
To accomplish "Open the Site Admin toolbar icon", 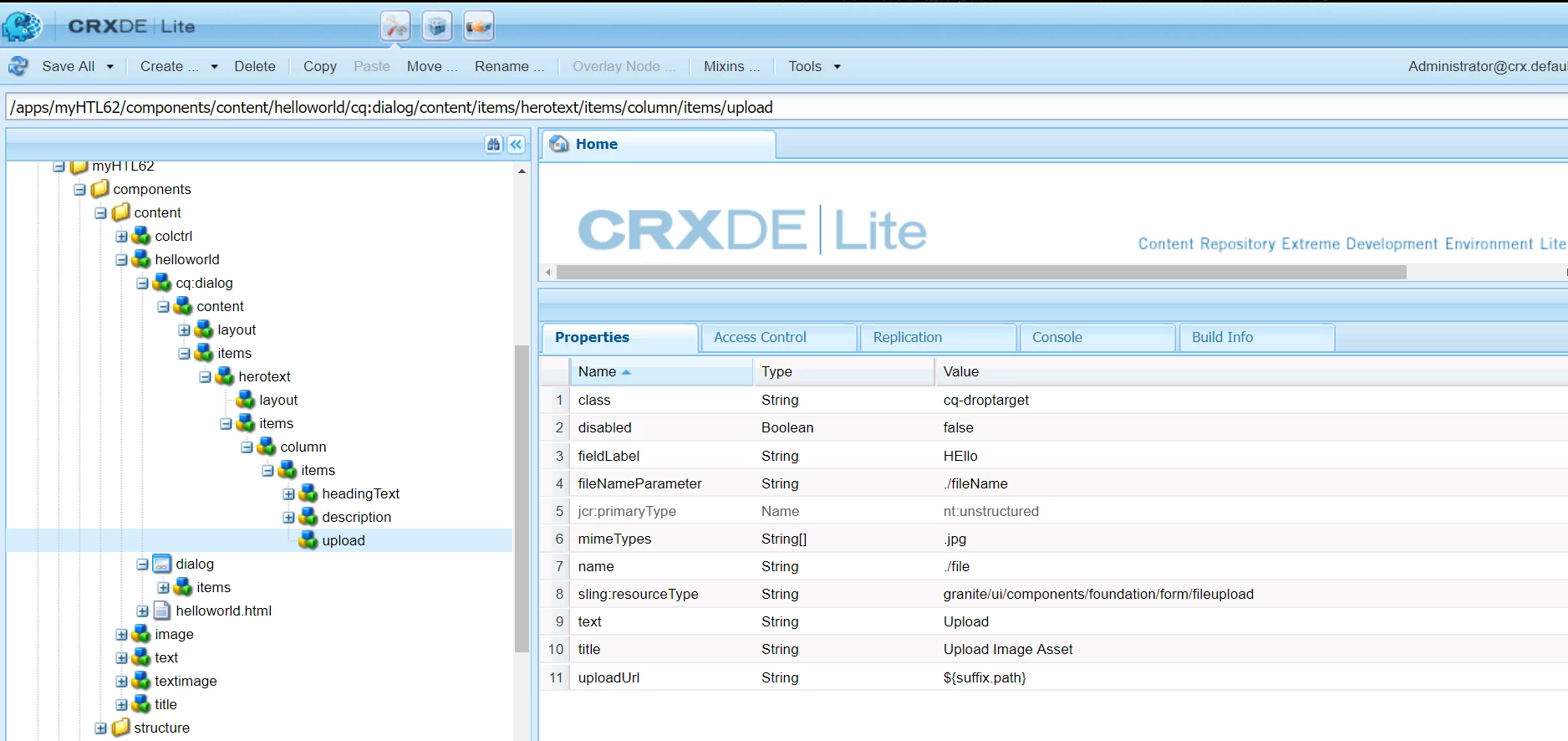I will [395, 27].
